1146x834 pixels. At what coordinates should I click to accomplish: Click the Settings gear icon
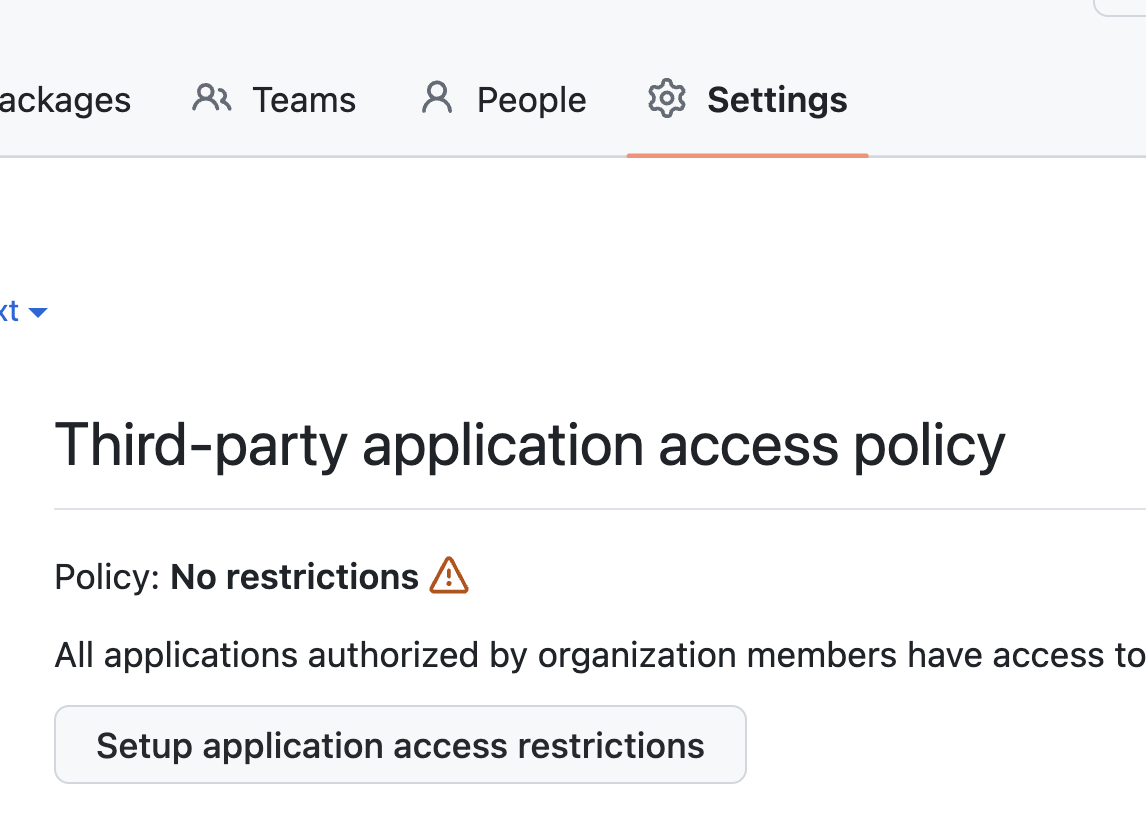pos(667,98)
